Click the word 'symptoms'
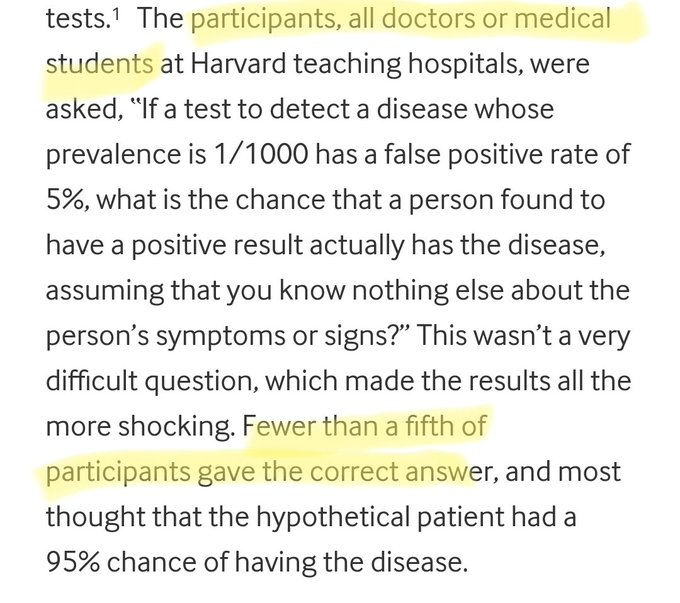 (x=220, y=337)
